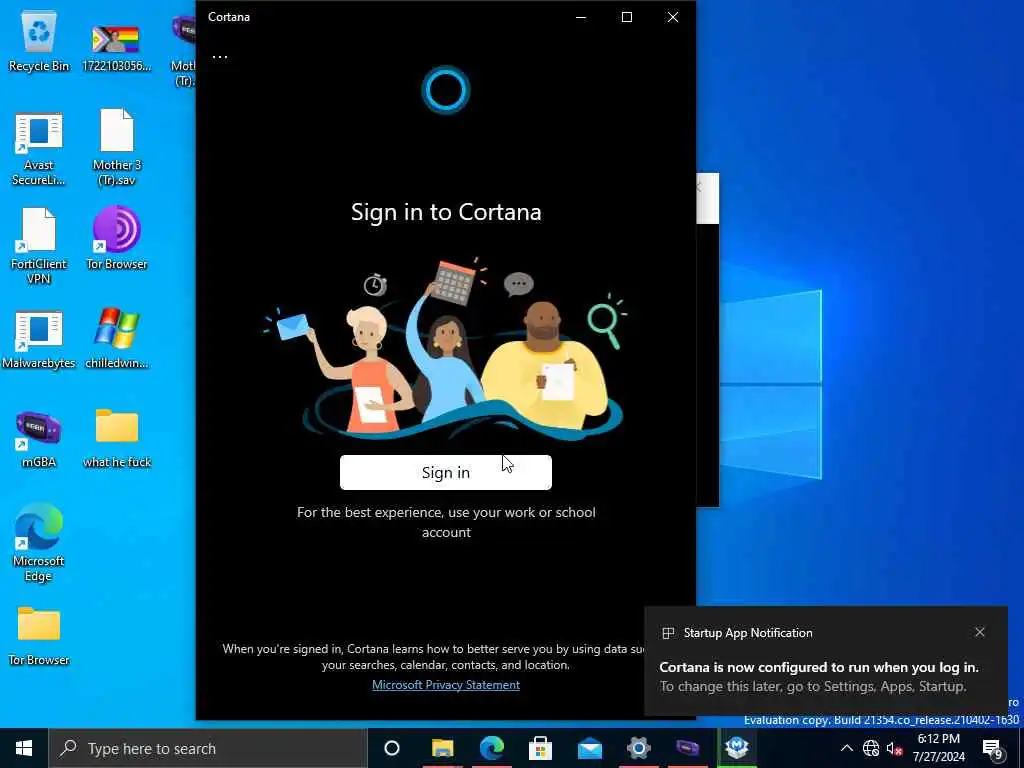Viewport: 1024px width, 768px height.
Task: Minimize the Cortana window
Action: 581,17
